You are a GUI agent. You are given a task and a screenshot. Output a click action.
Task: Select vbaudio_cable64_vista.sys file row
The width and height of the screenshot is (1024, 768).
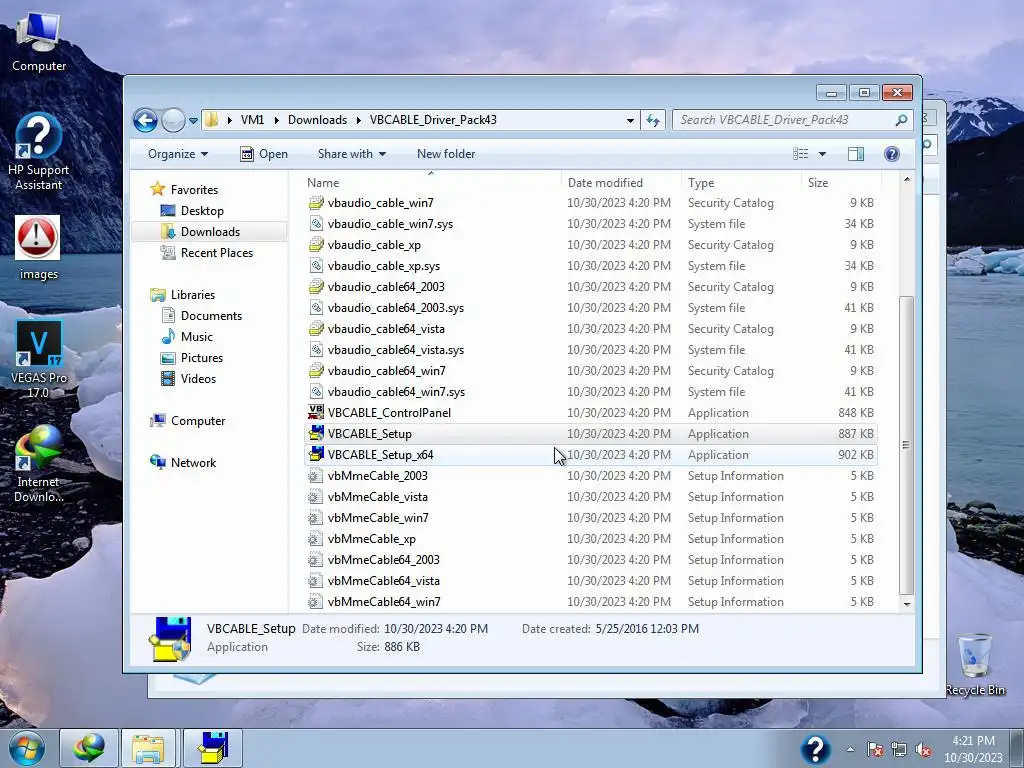tap(591, 350)
